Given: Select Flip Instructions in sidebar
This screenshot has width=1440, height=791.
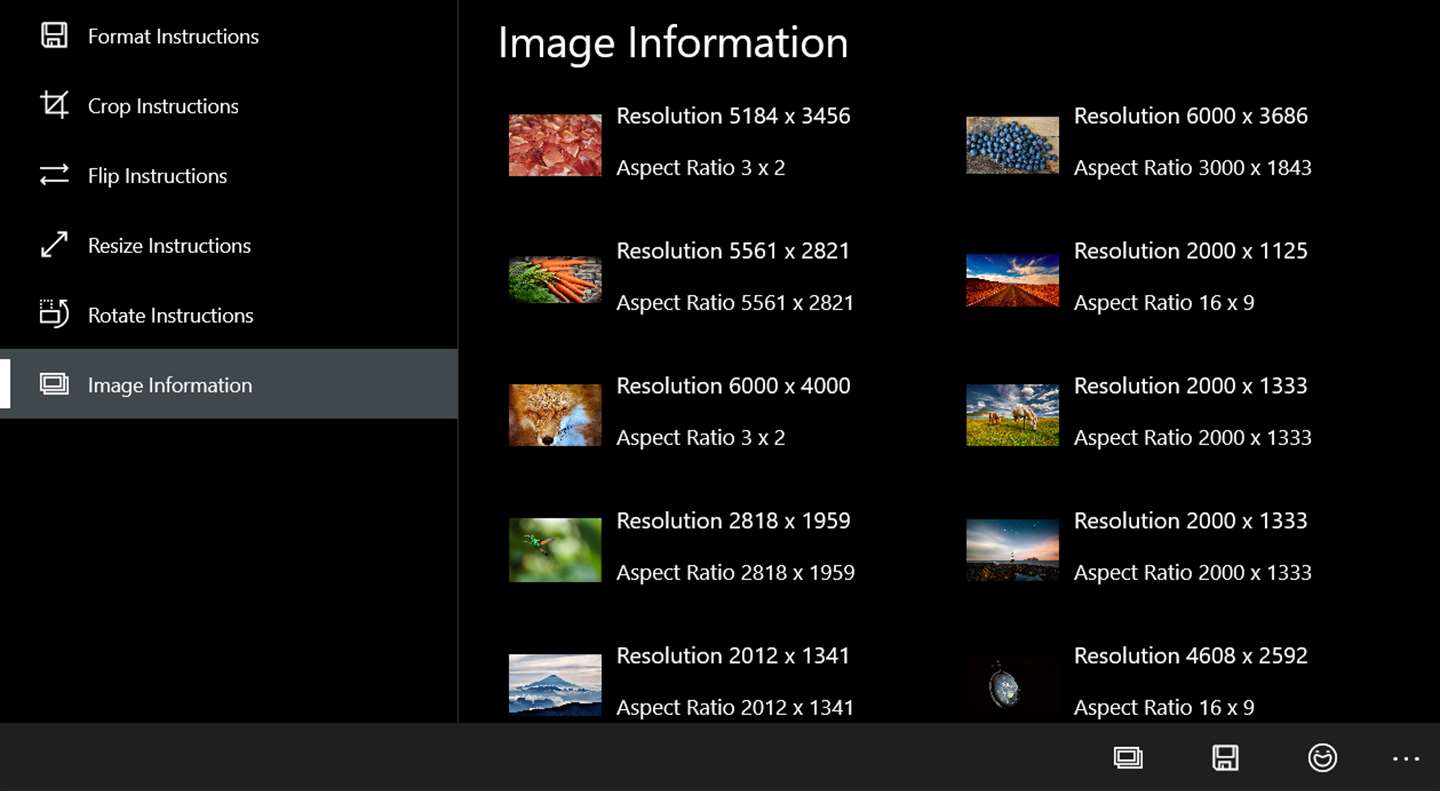Looking at the screenshot, I should (229, 175).
